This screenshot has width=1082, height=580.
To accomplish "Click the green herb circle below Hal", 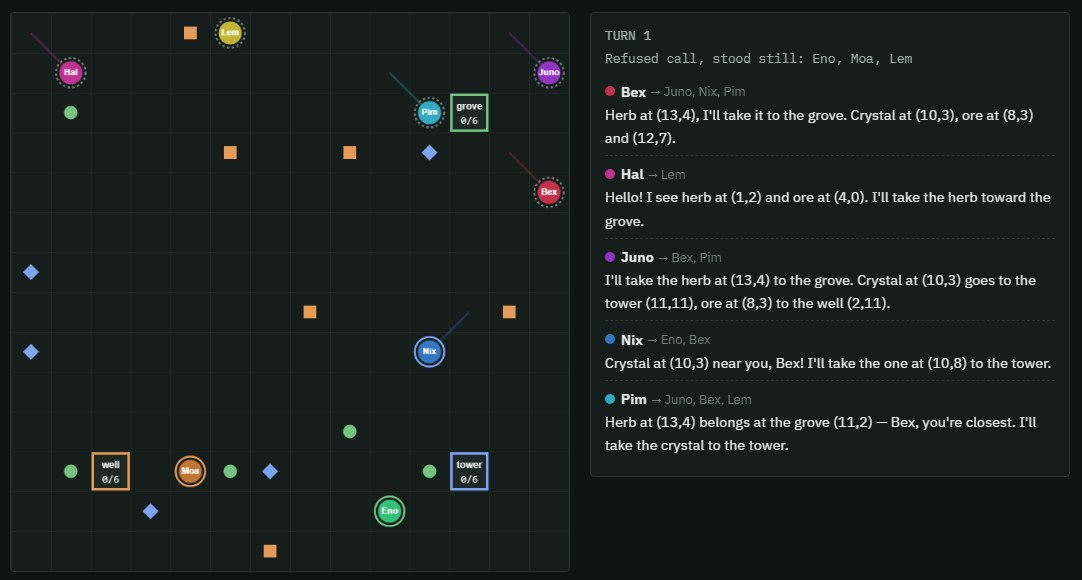I will 70,112.
